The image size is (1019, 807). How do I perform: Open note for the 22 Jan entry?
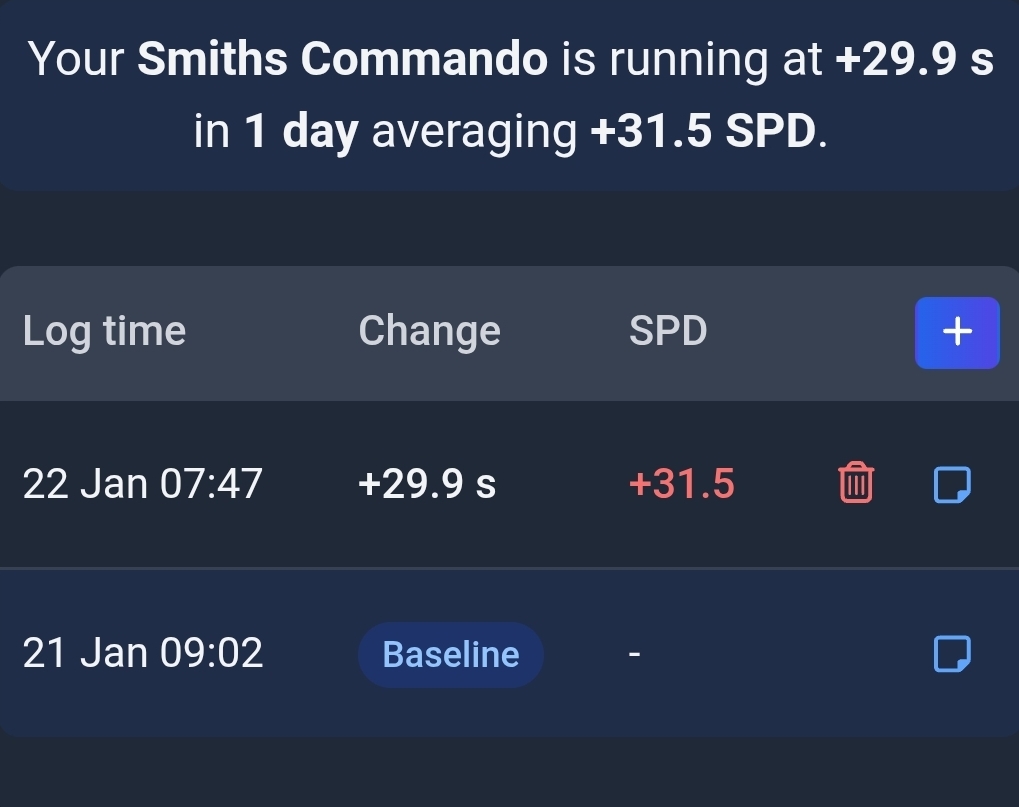[951, 484]
